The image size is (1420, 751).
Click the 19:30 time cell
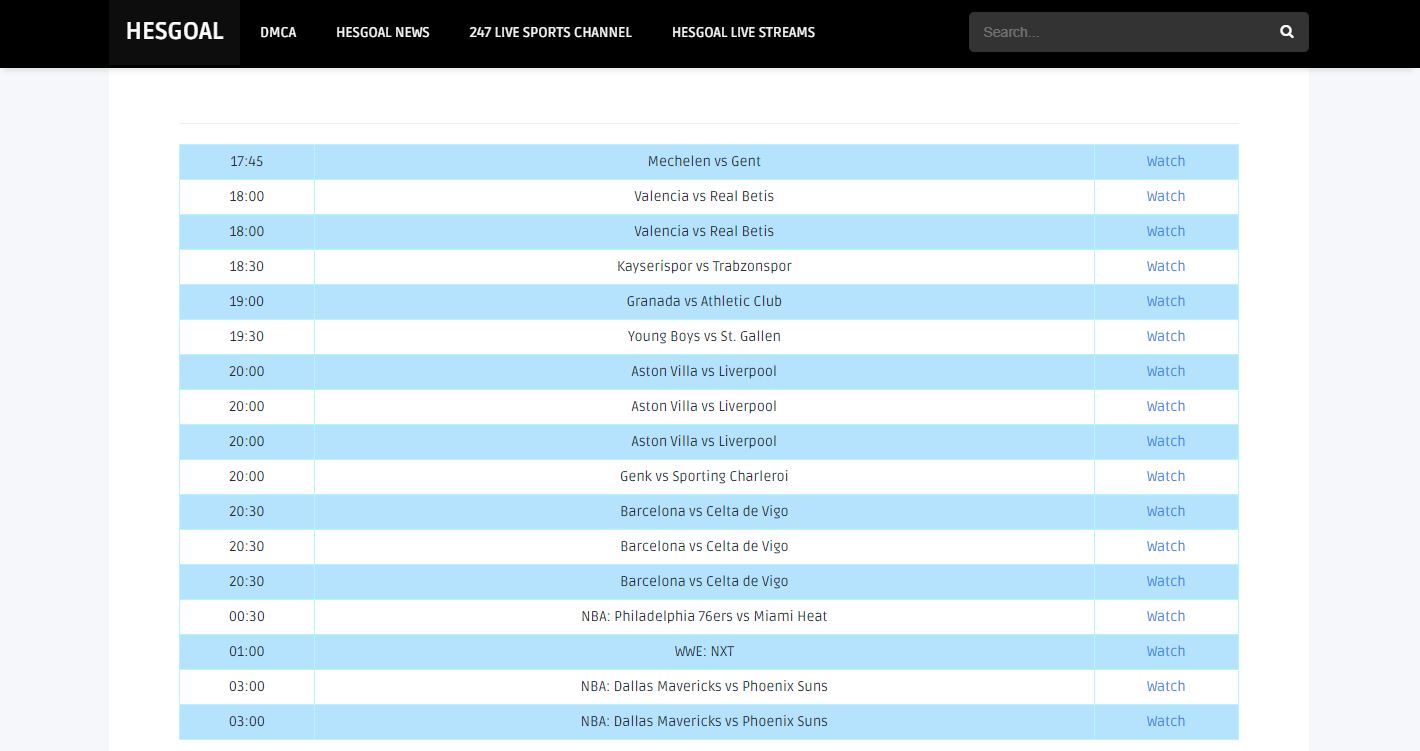pos(247,336)
